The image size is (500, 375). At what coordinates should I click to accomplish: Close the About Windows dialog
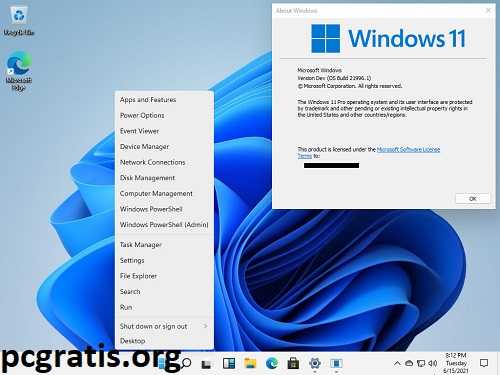click(x=488, y=10)
